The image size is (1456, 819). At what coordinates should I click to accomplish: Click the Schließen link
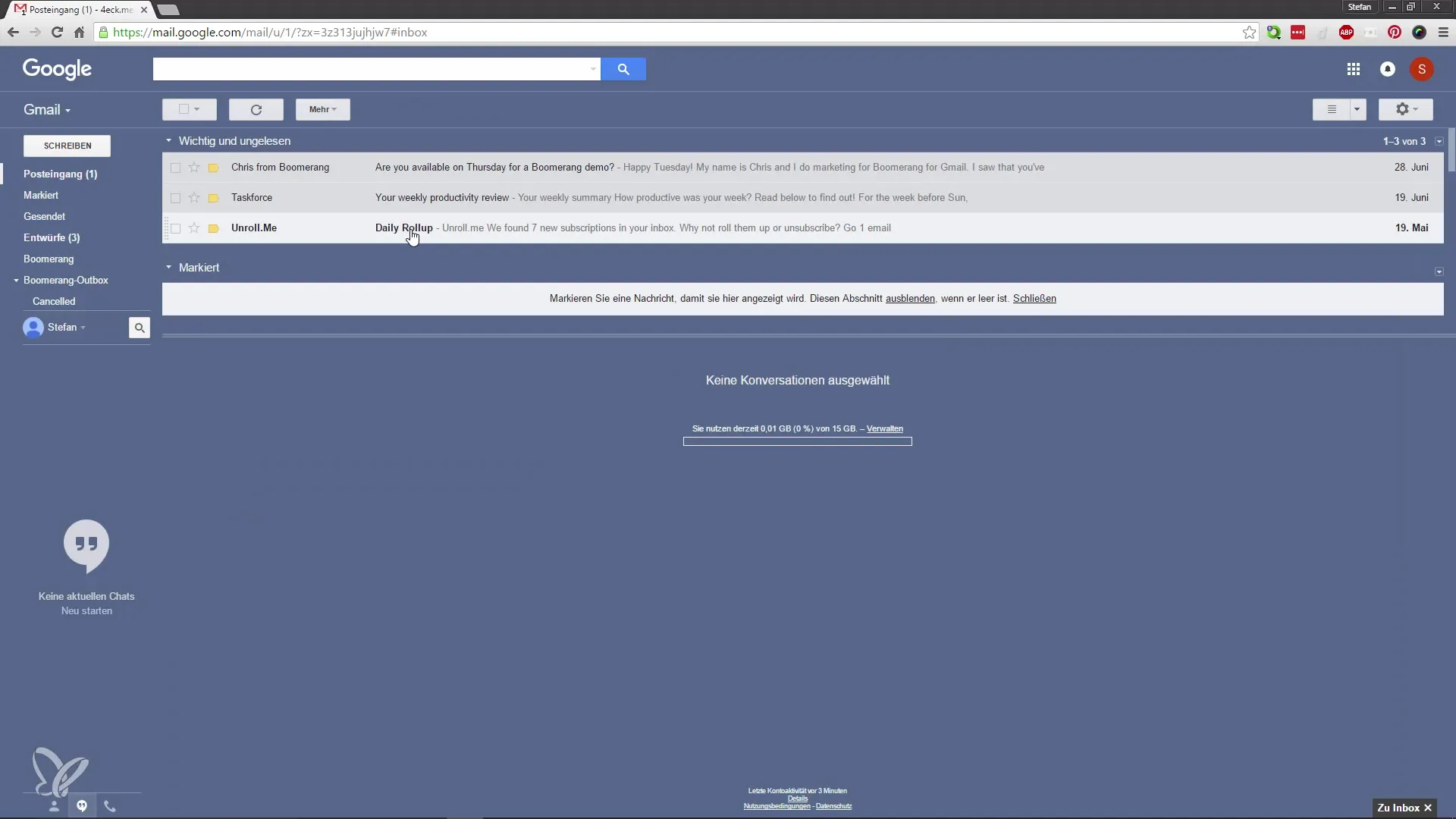[x=1034, y=299]
